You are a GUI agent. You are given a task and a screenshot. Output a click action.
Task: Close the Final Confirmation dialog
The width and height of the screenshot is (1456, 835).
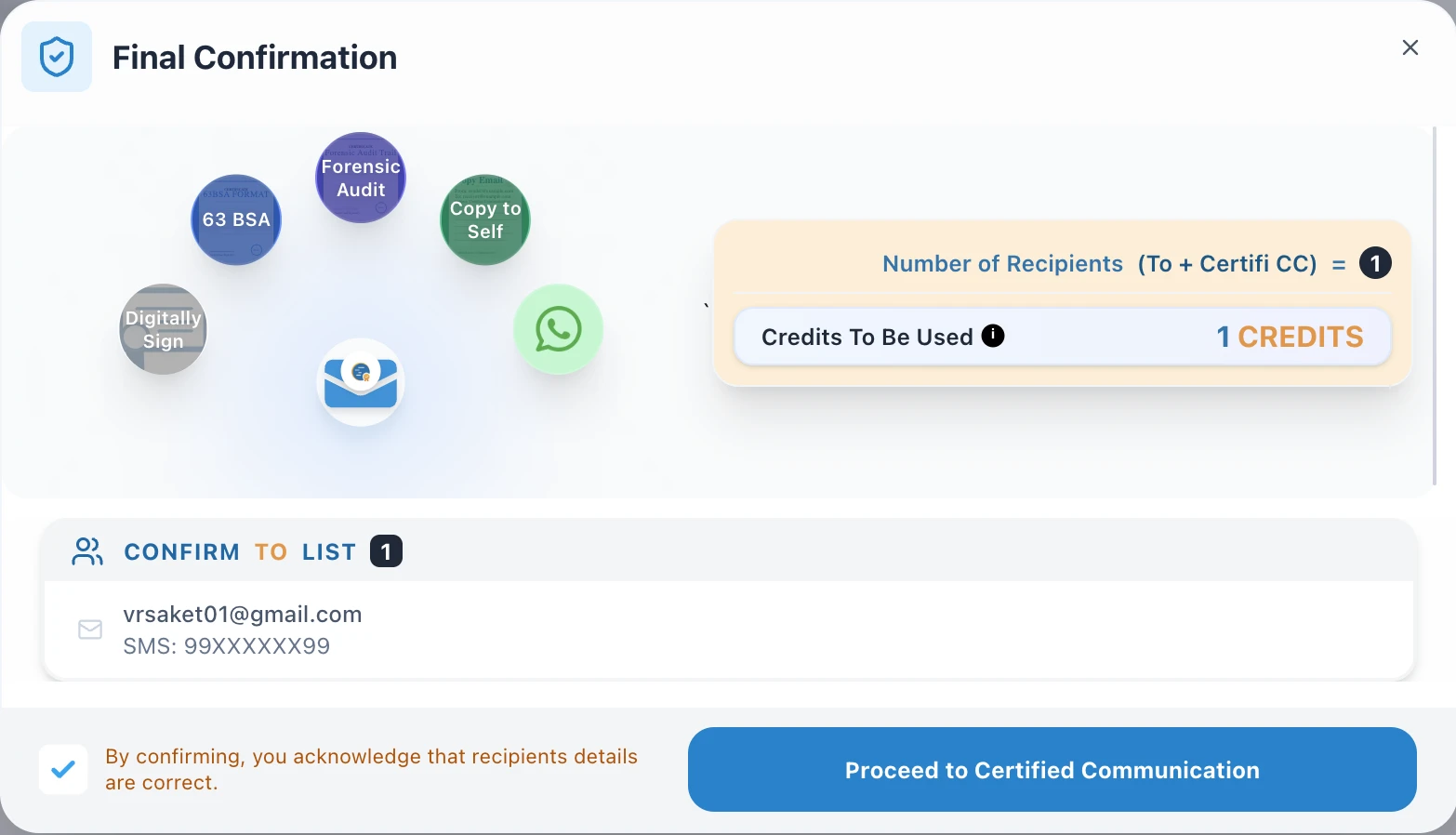1410,47
